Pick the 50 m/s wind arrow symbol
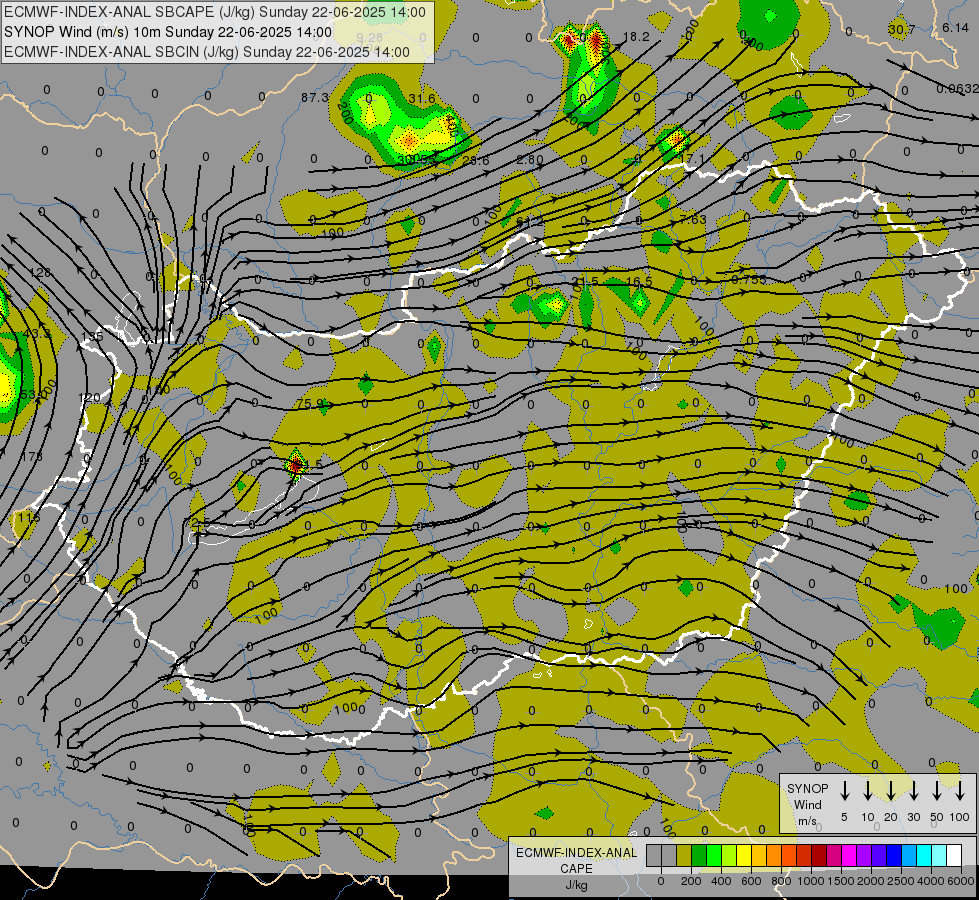979x900 pixels. coord(937,790)
